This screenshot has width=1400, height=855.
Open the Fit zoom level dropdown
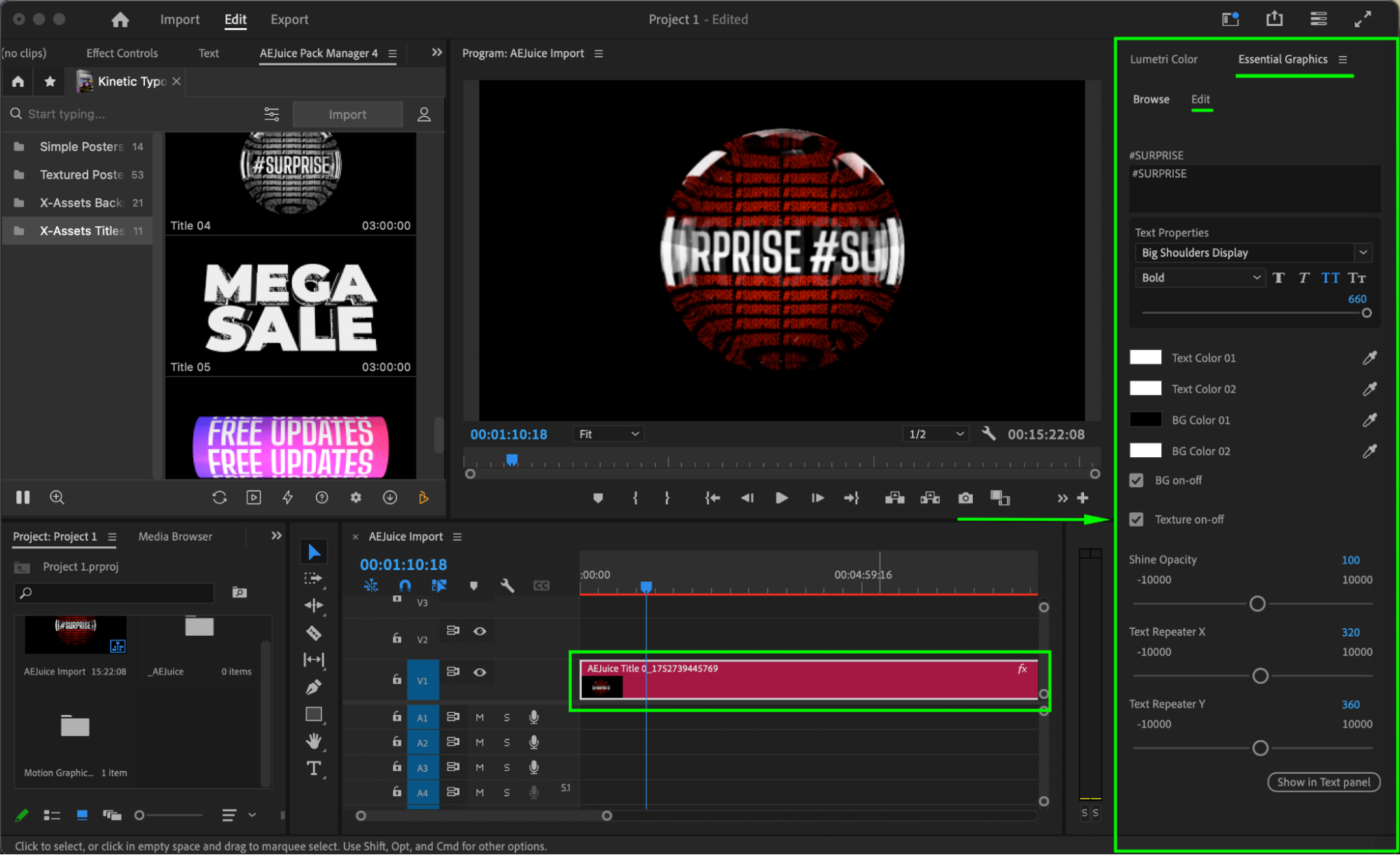click(608, 434)
